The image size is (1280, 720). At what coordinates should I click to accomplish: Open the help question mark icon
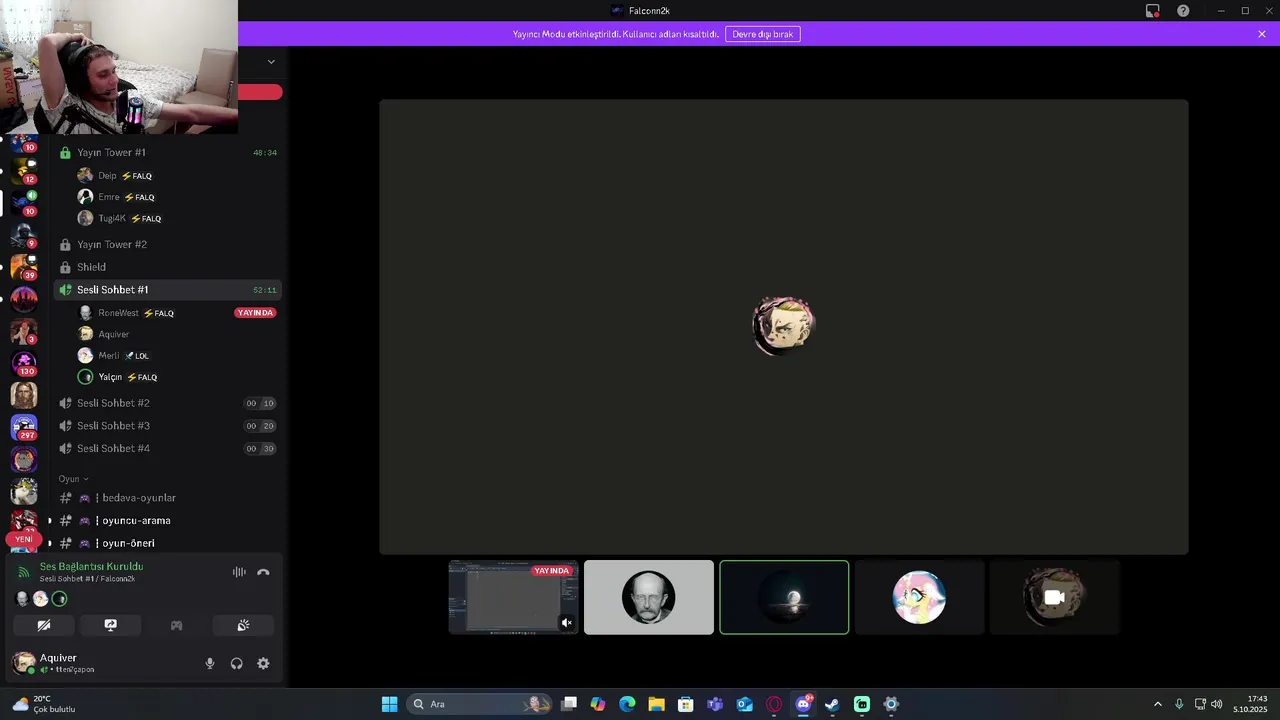(x=1183, y=11)
